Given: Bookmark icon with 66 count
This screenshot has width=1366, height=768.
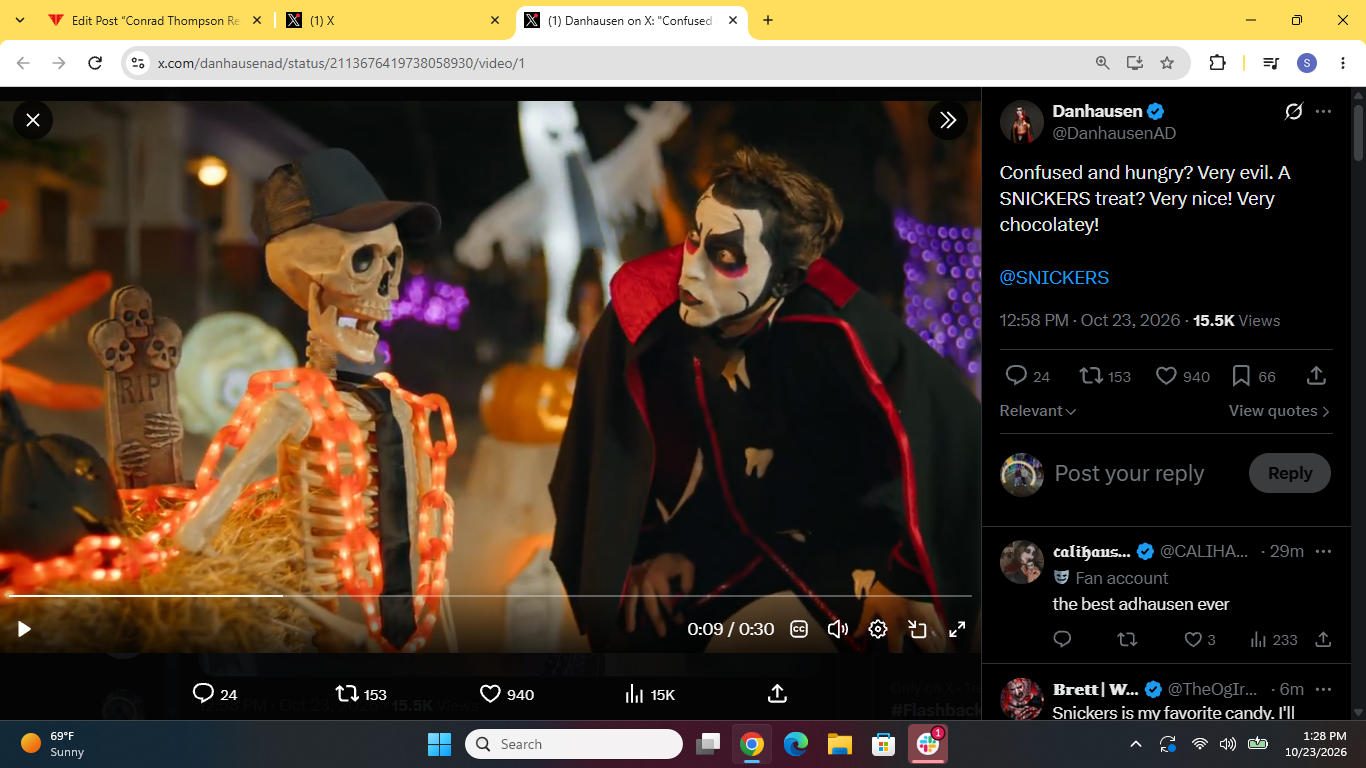Looking at the screenshot, I should tap(1253, 376).
